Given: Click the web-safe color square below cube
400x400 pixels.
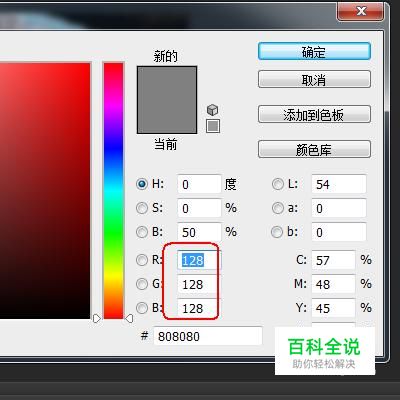Looking at the screenshot, I should click(x=213, y=126).
